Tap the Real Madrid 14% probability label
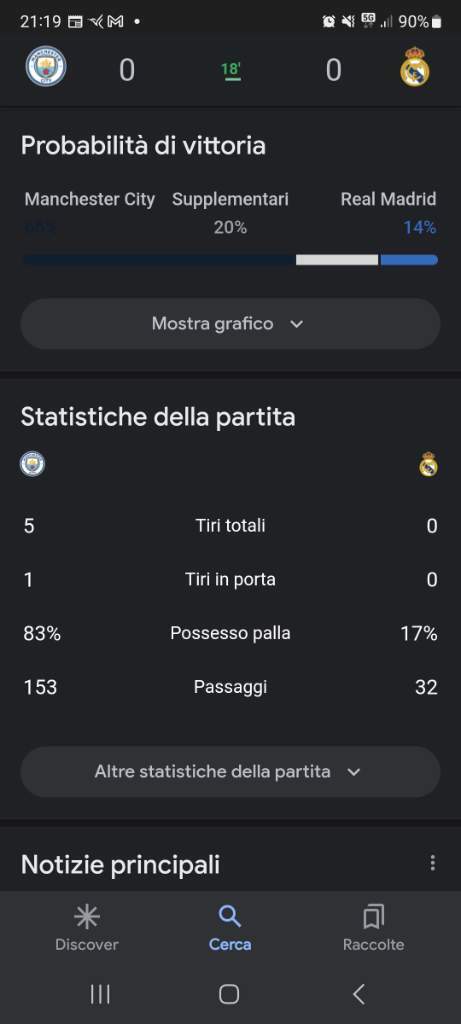The width and height of the screenshot is (461, 1024). coord(420,227)
